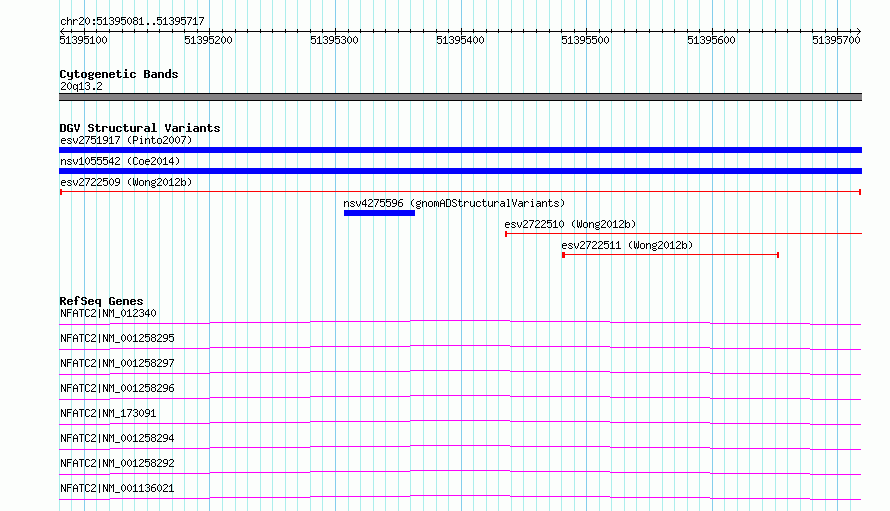Click ruler position 51395400
Viewport: 890px width, 511px height.
click(460, 40)
